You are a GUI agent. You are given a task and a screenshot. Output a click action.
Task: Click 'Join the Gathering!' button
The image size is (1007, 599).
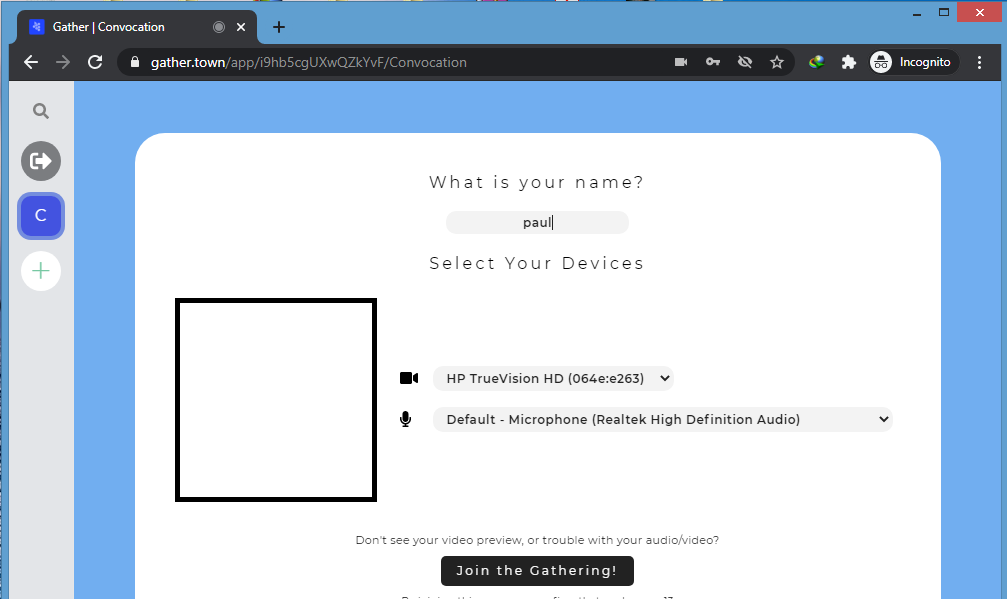click(x=538, y=571)
